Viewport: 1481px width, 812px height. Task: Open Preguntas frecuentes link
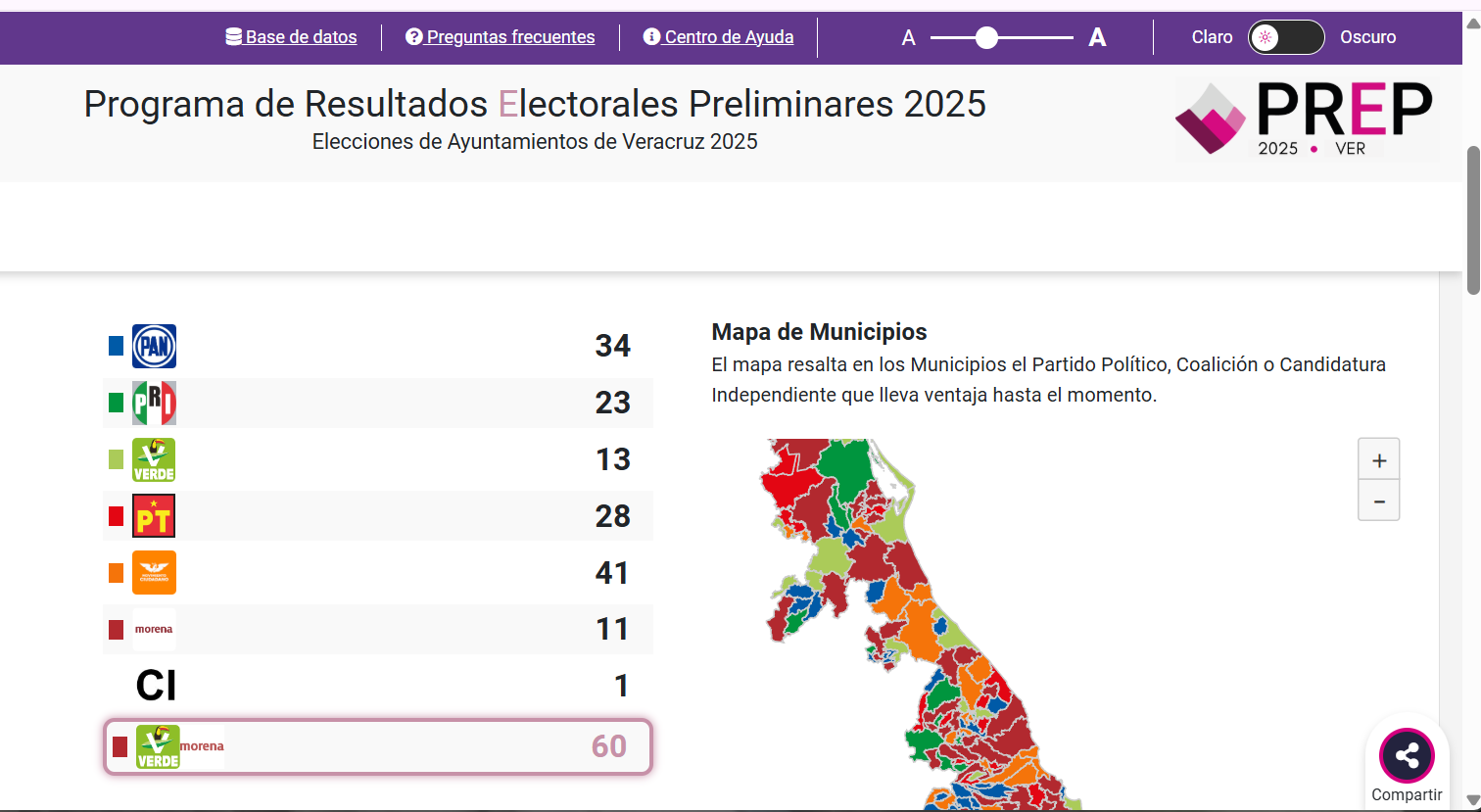501,37
